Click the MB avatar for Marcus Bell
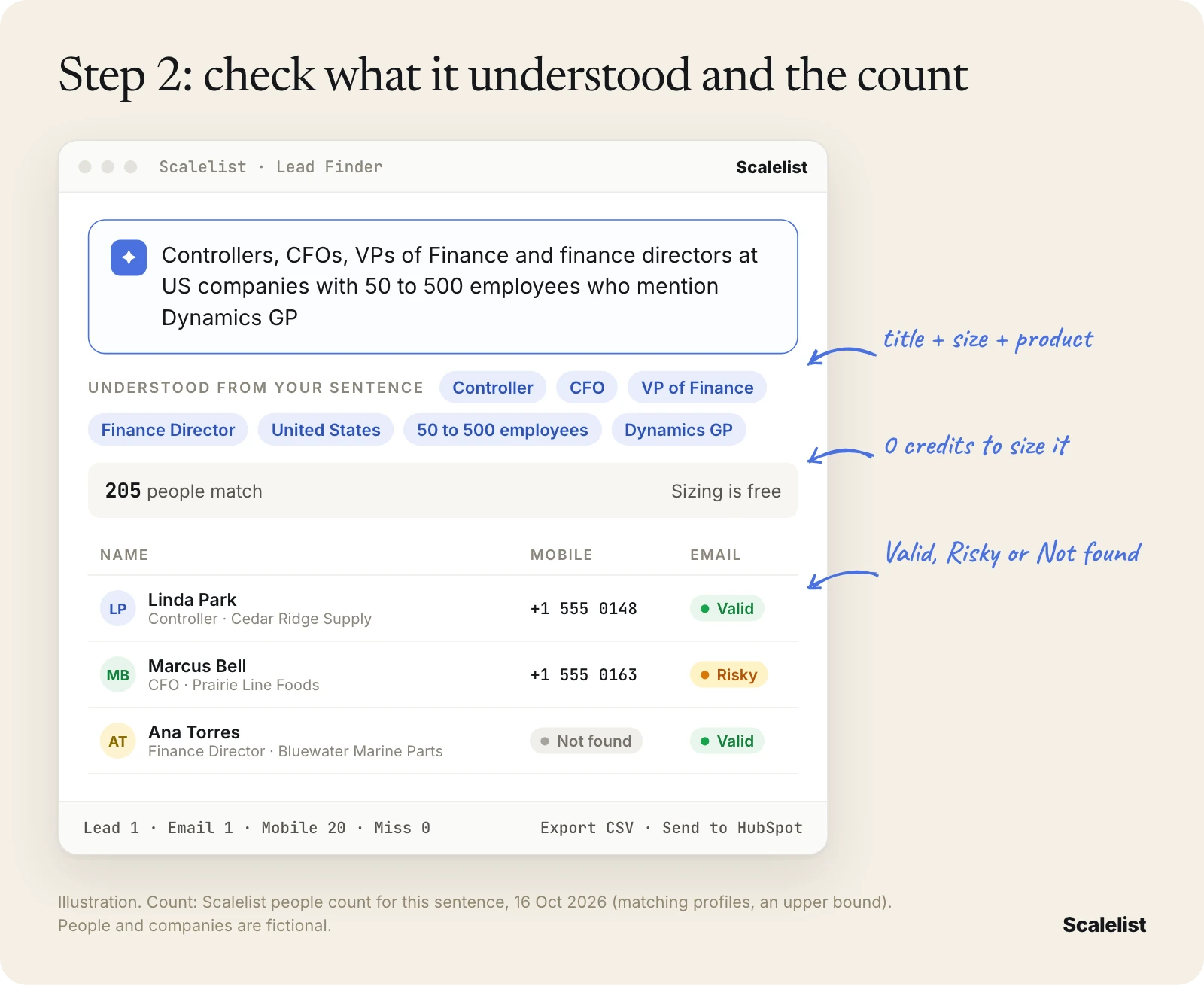The image size is (1204, 986). point(118,674)
